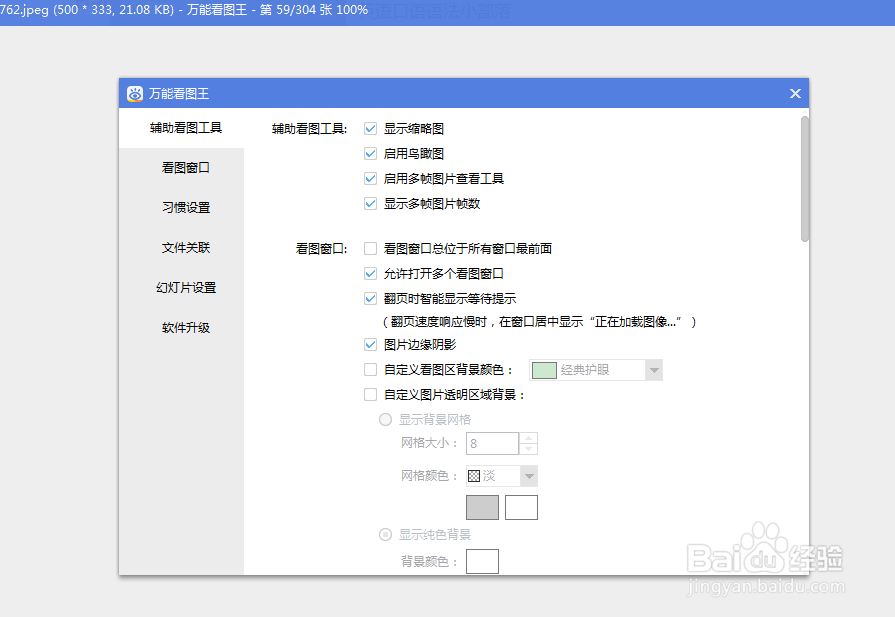Toggle 图片边缘阴影
The height and width of the screenshot is (617, 895).
pyautogui.click(x=370, y=343)
